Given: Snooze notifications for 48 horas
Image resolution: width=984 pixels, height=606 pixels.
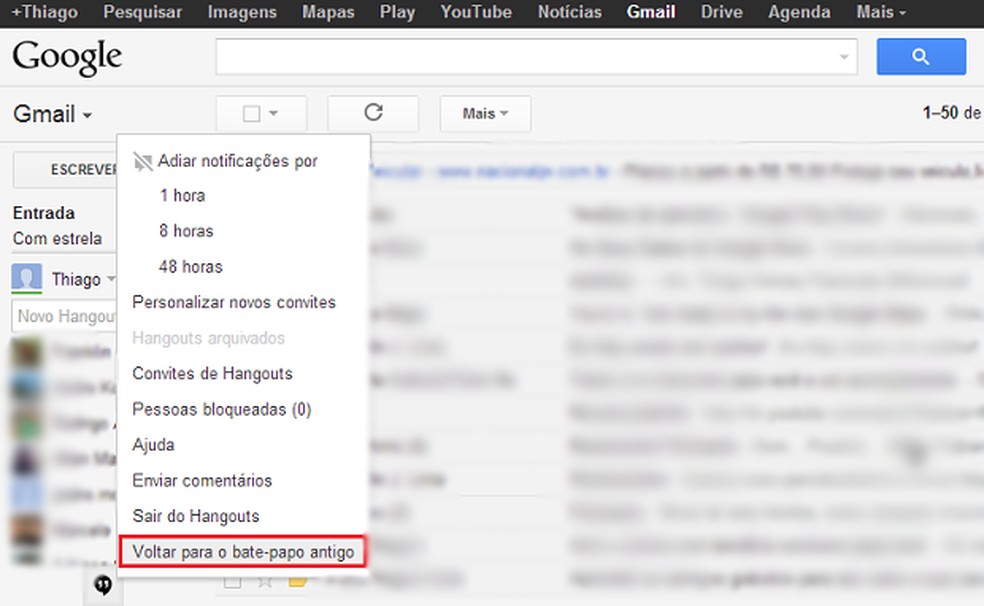Looking at the screenshot, I should (191, 267).
